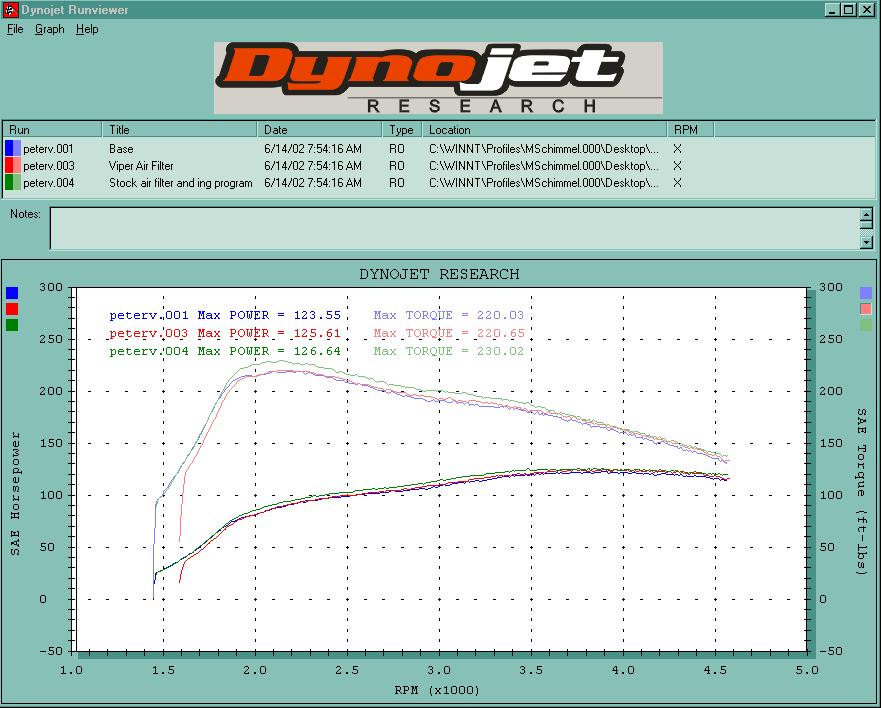Click the green color swatch for peterv.004
The image size is (881, 708).
tap(13, 183)
